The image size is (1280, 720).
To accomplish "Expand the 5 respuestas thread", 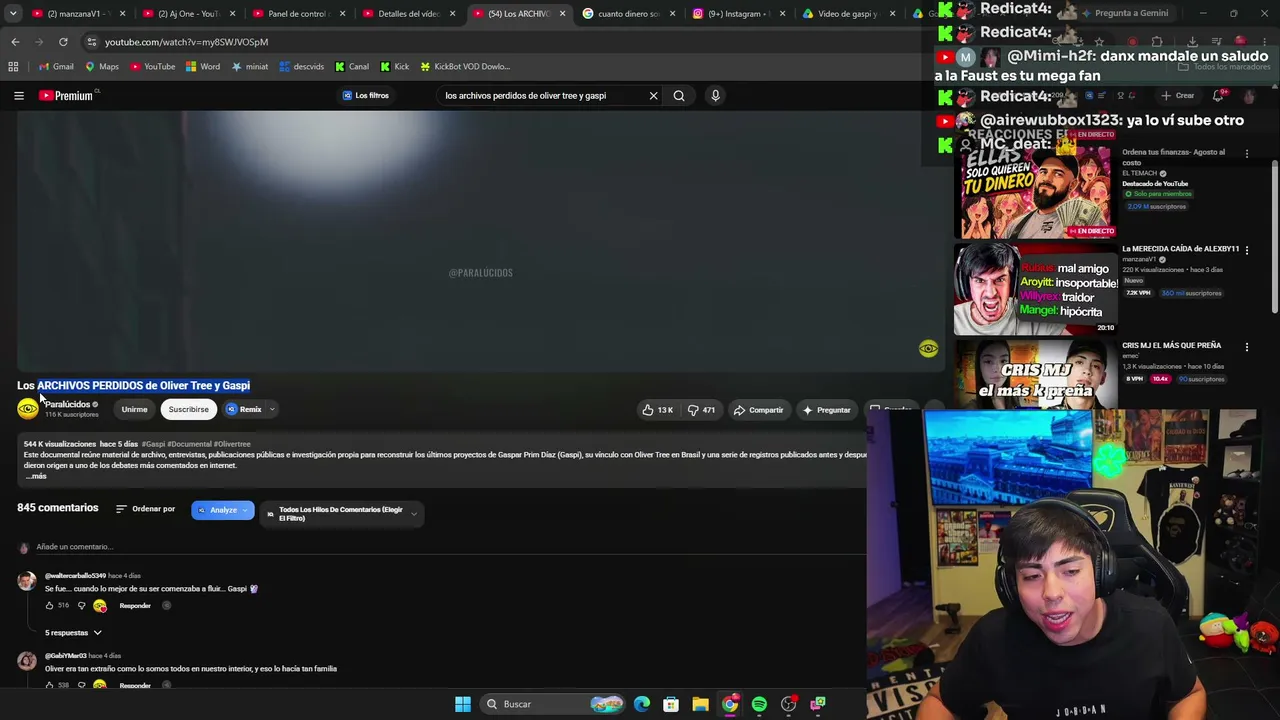I will (x=73, y=633).
